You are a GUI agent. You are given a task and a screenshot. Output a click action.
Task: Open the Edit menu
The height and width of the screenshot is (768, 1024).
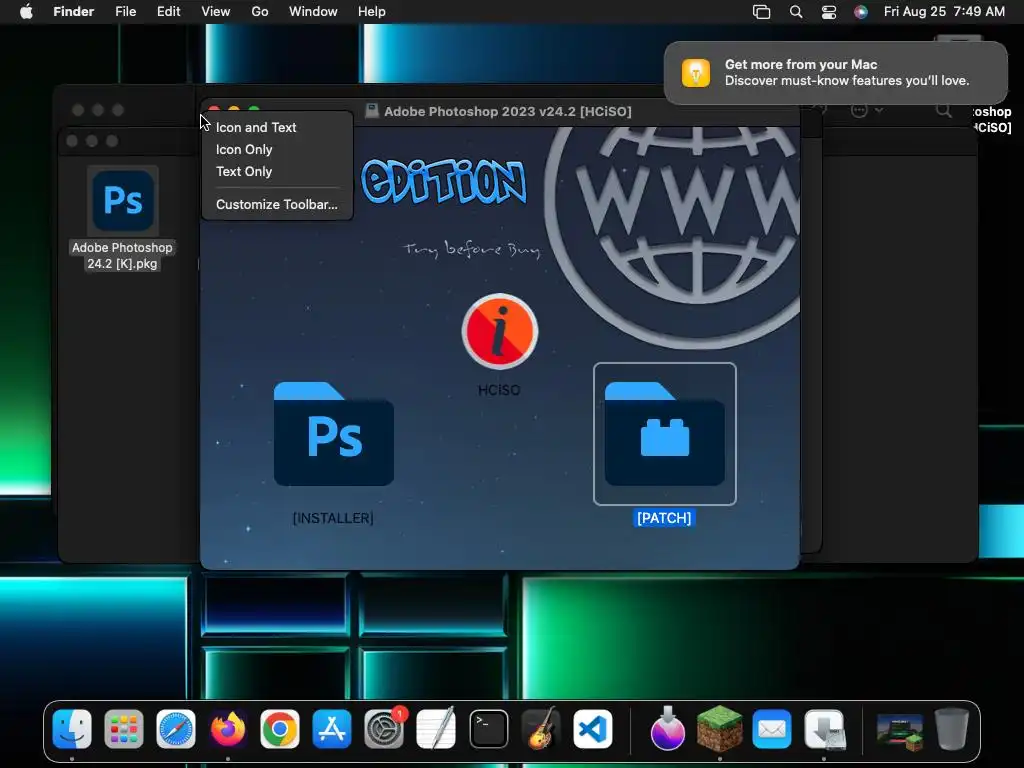pos(168,12)
